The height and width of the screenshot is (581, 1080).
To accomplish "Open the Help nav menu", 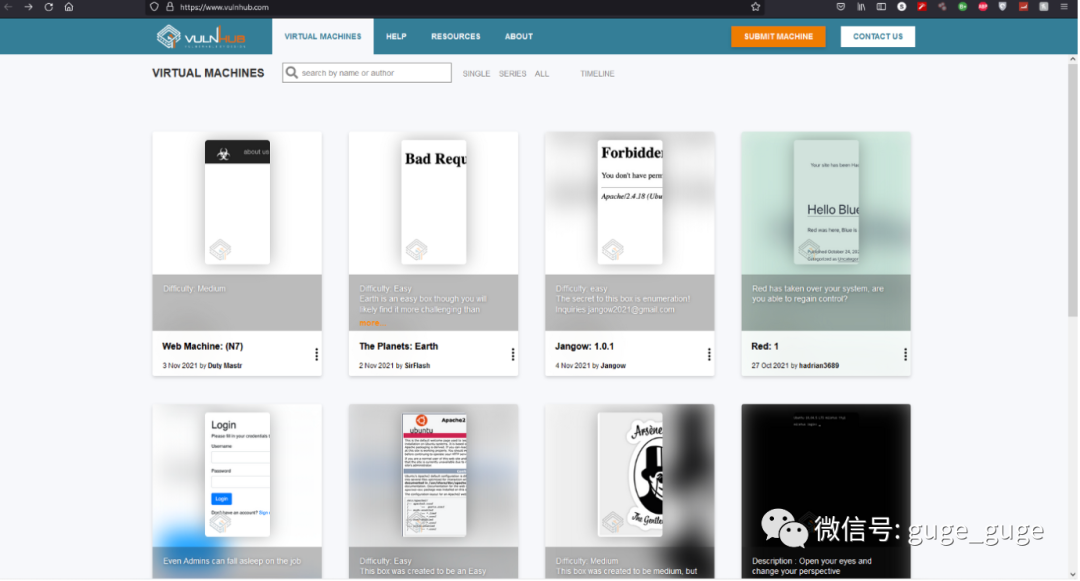I will (396, 36).
